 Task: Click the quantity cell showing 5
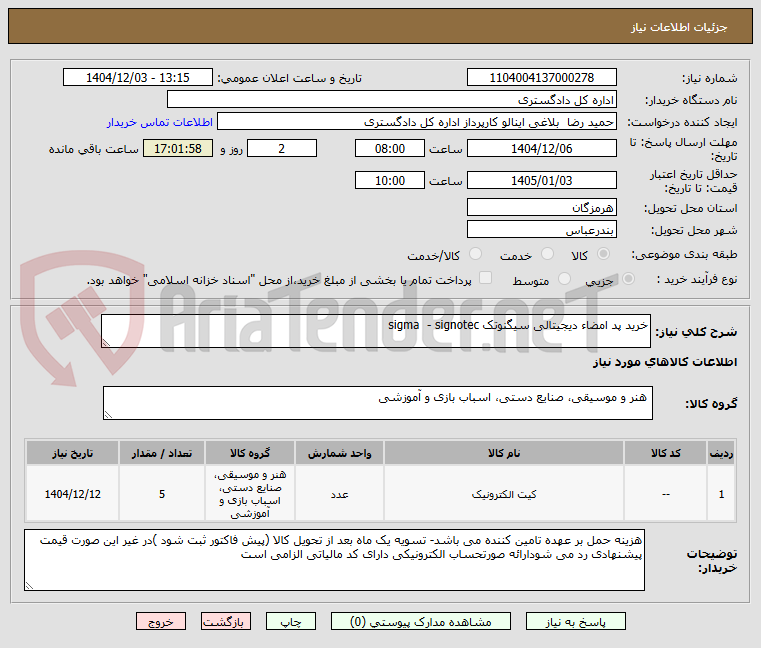(x=162, y=494)
